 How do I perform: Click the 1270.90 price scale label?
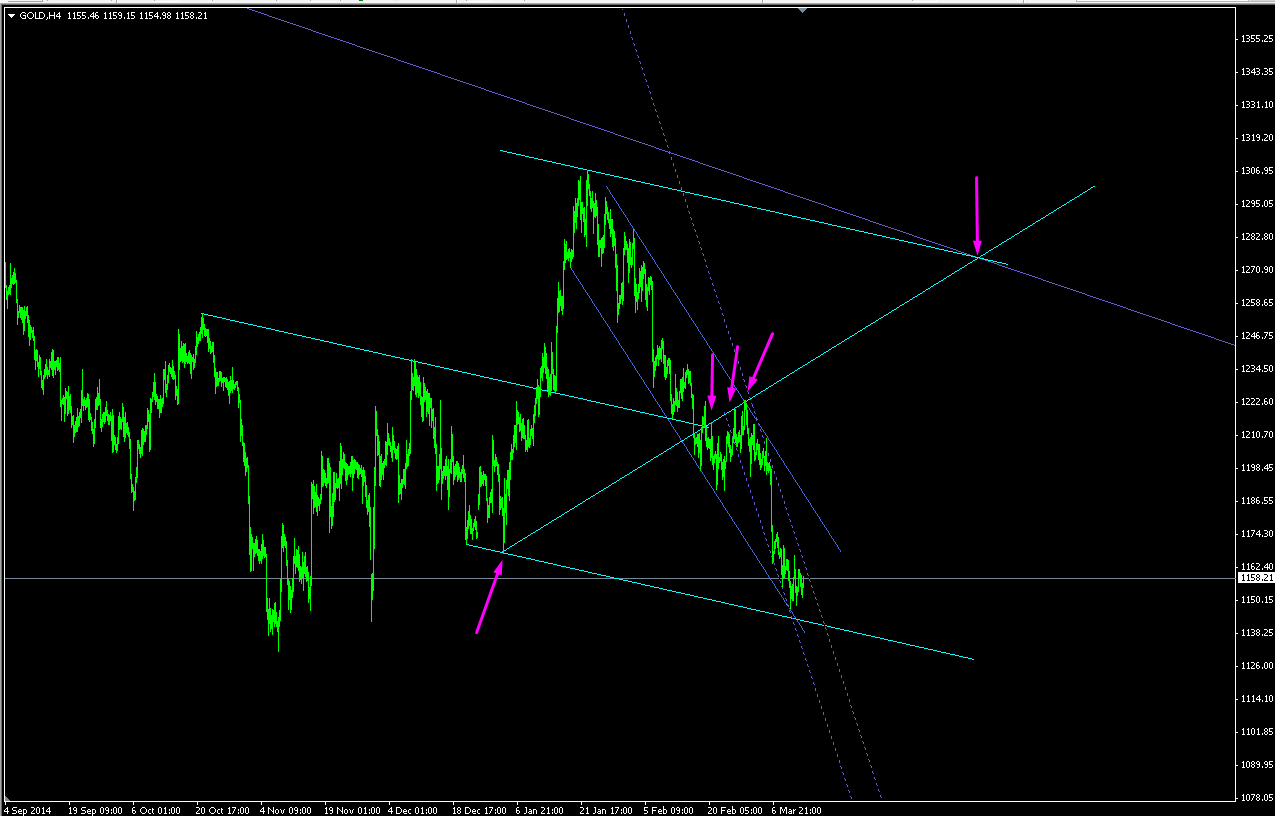1256,269
